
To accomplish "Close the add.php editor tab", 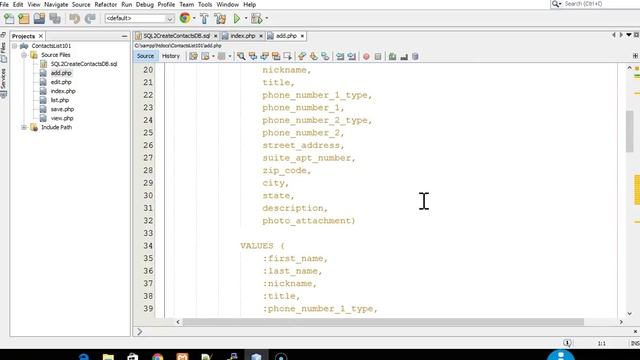I will [302, 36].
